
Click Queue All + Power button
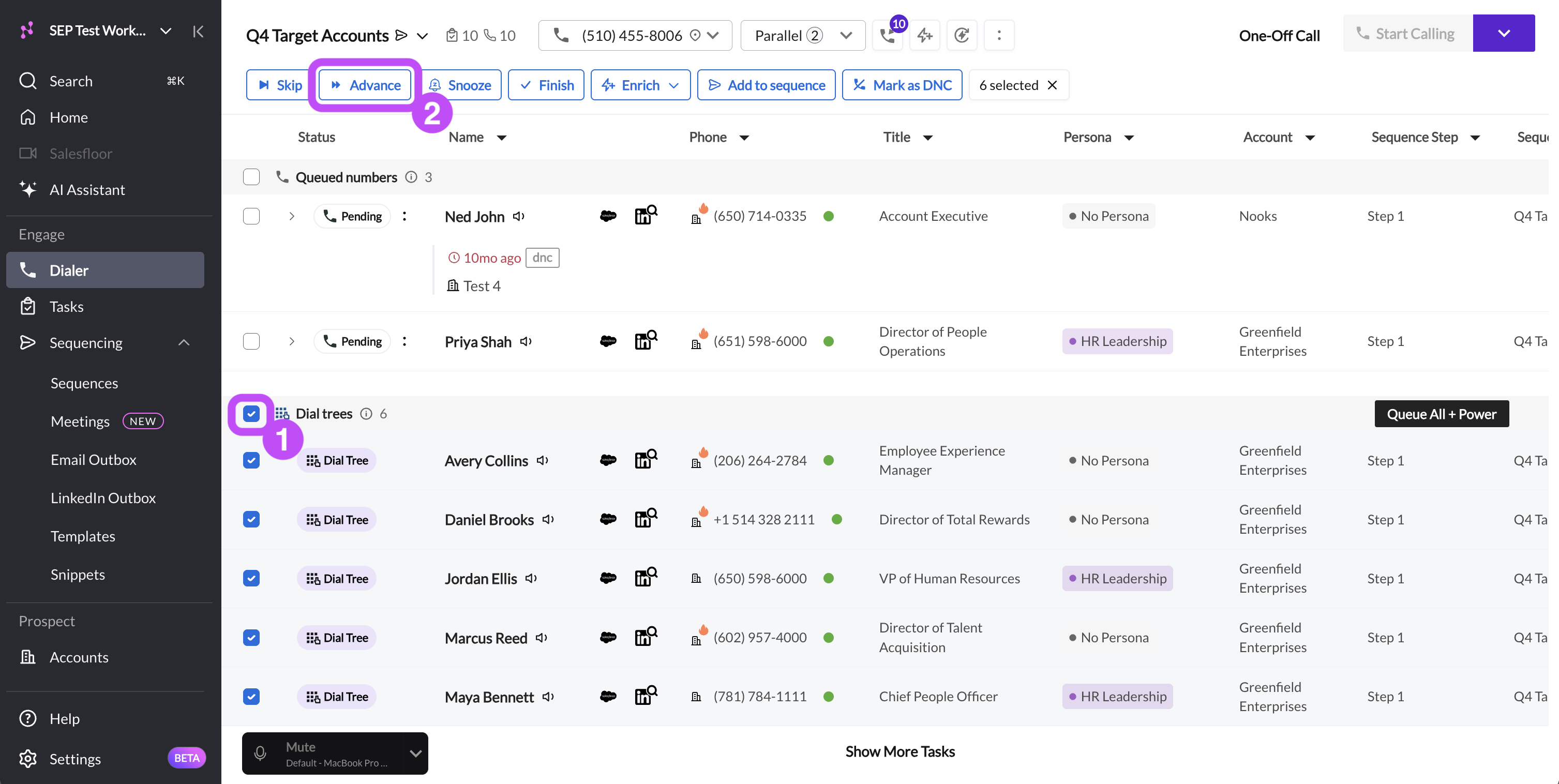tap(1442, 414)
